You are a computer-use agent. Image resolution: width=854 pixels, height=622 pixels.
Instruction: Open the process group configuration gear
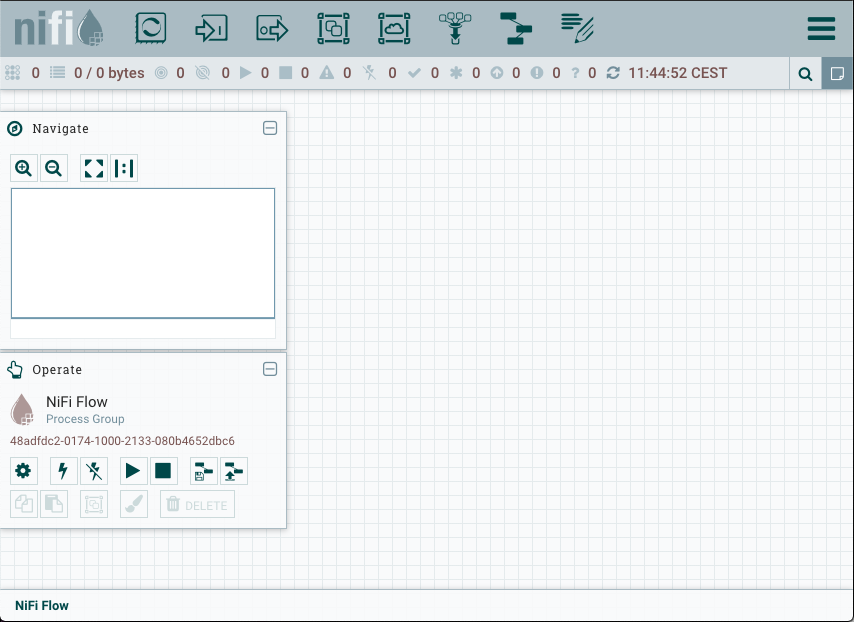click(24, 471)
